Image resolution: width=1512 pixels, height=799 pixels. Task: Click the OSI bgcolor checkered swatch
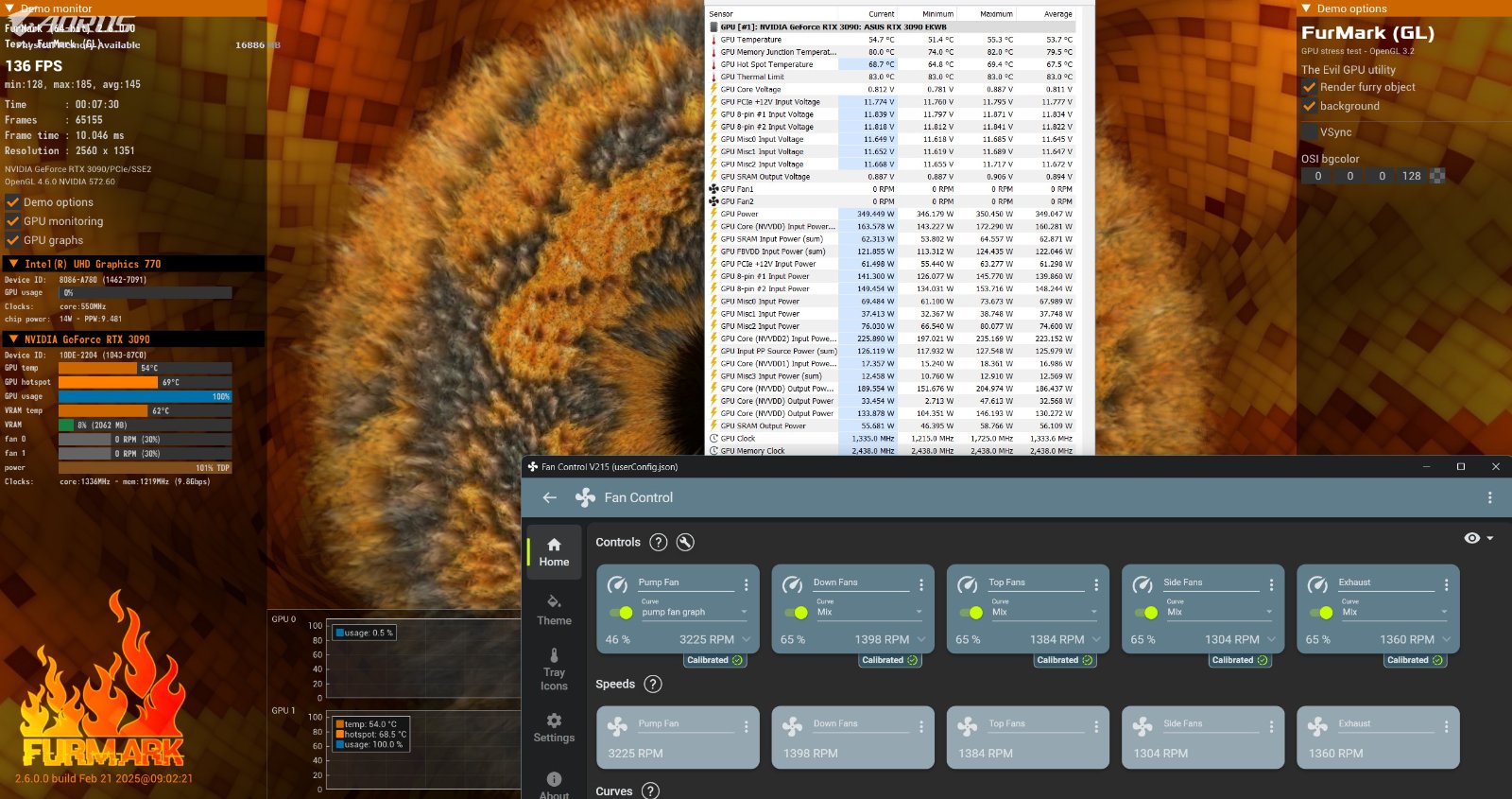pos(1437,176)
